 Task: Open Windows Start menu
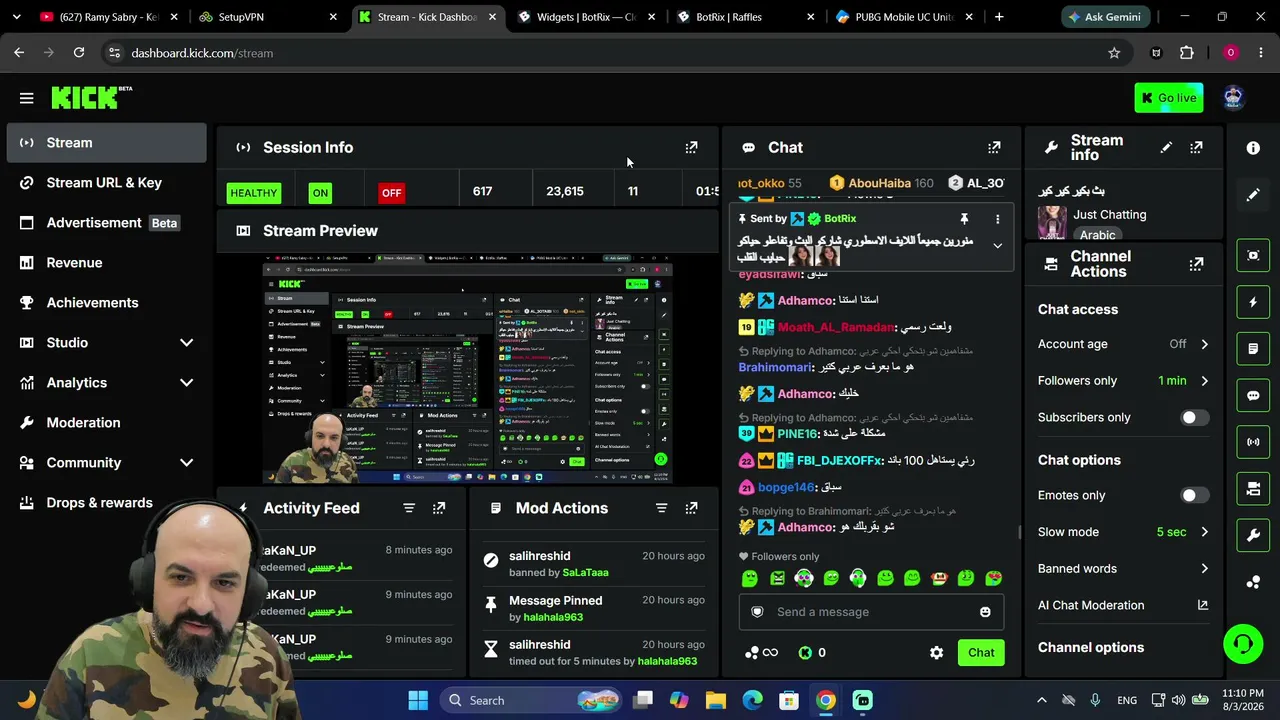[418, 701]
